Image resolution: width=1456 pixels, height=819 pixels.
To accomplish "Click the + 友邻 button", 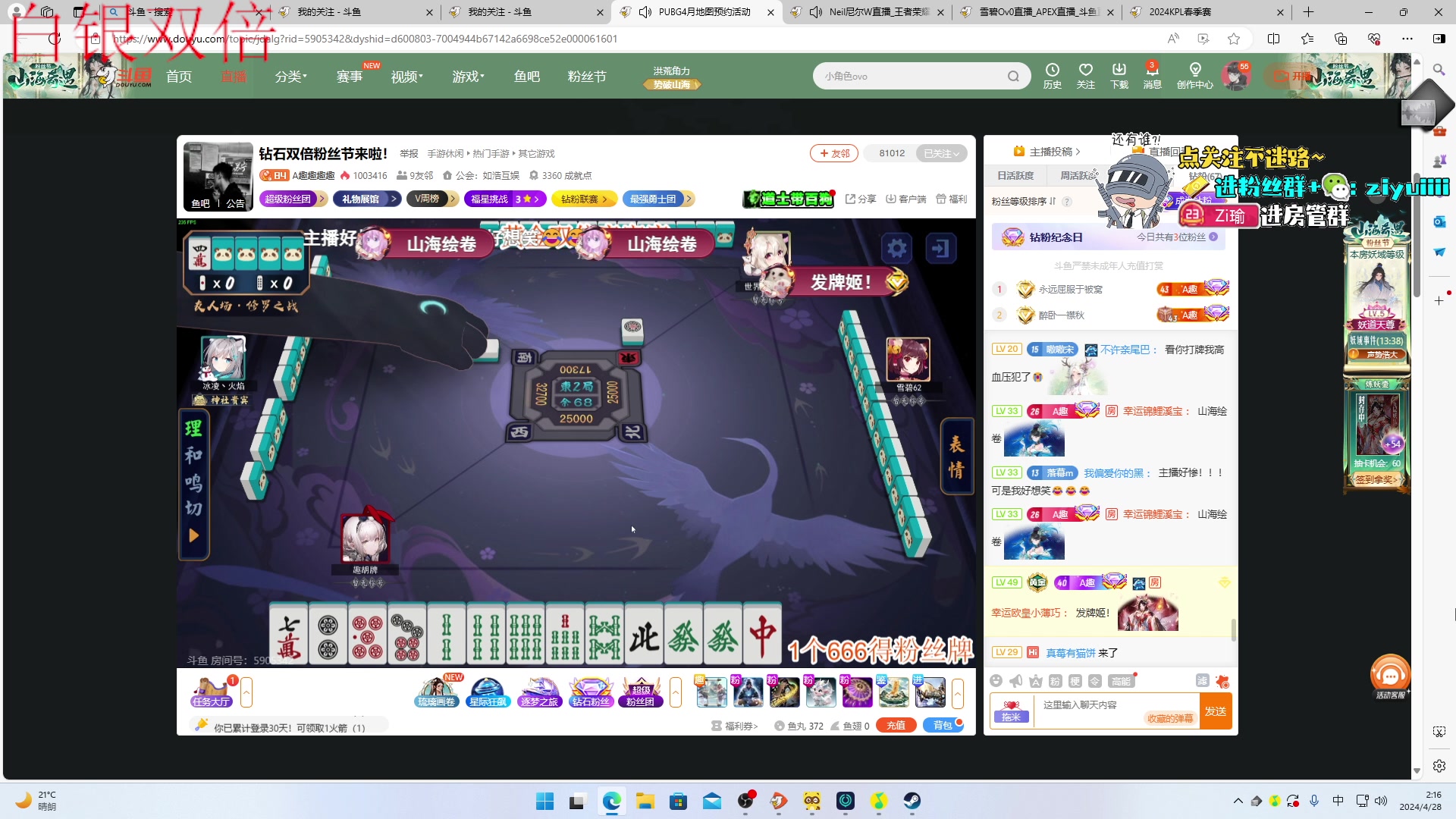I will [x=834, y=153].
